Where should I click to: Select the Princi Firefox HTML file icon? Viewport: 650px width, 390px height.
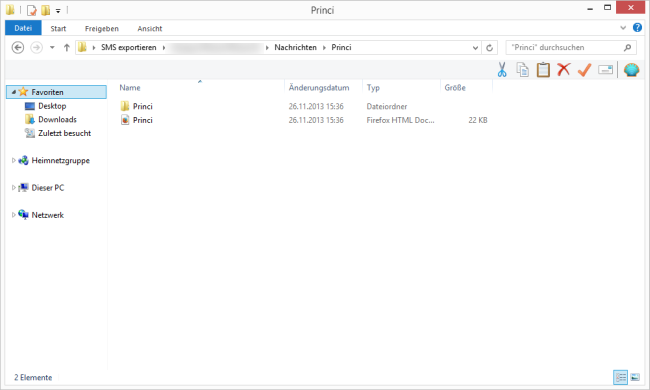125,120
